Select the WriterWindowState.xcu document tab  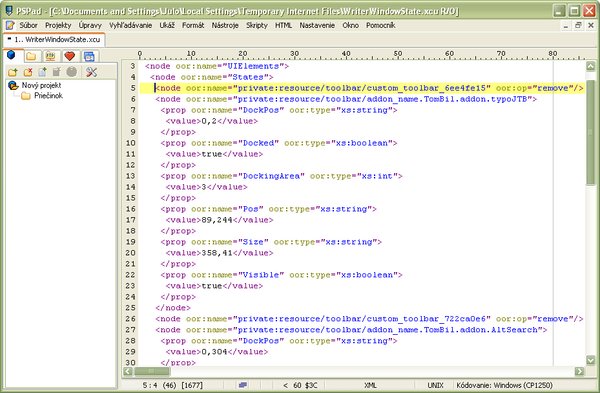point(54,39)
